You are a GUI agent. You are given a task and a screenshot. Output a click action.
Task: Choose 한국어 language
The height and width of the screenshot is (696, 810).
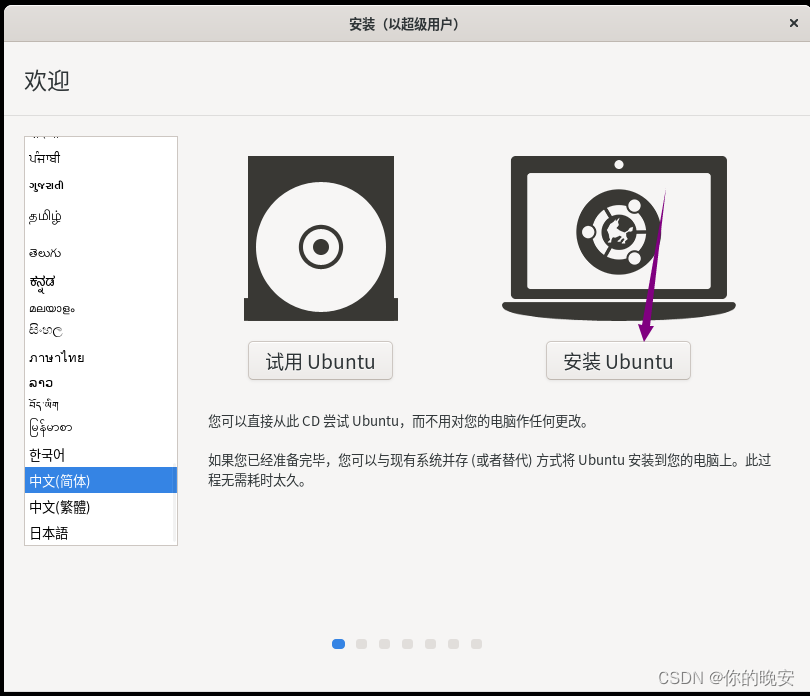(101, 455)
